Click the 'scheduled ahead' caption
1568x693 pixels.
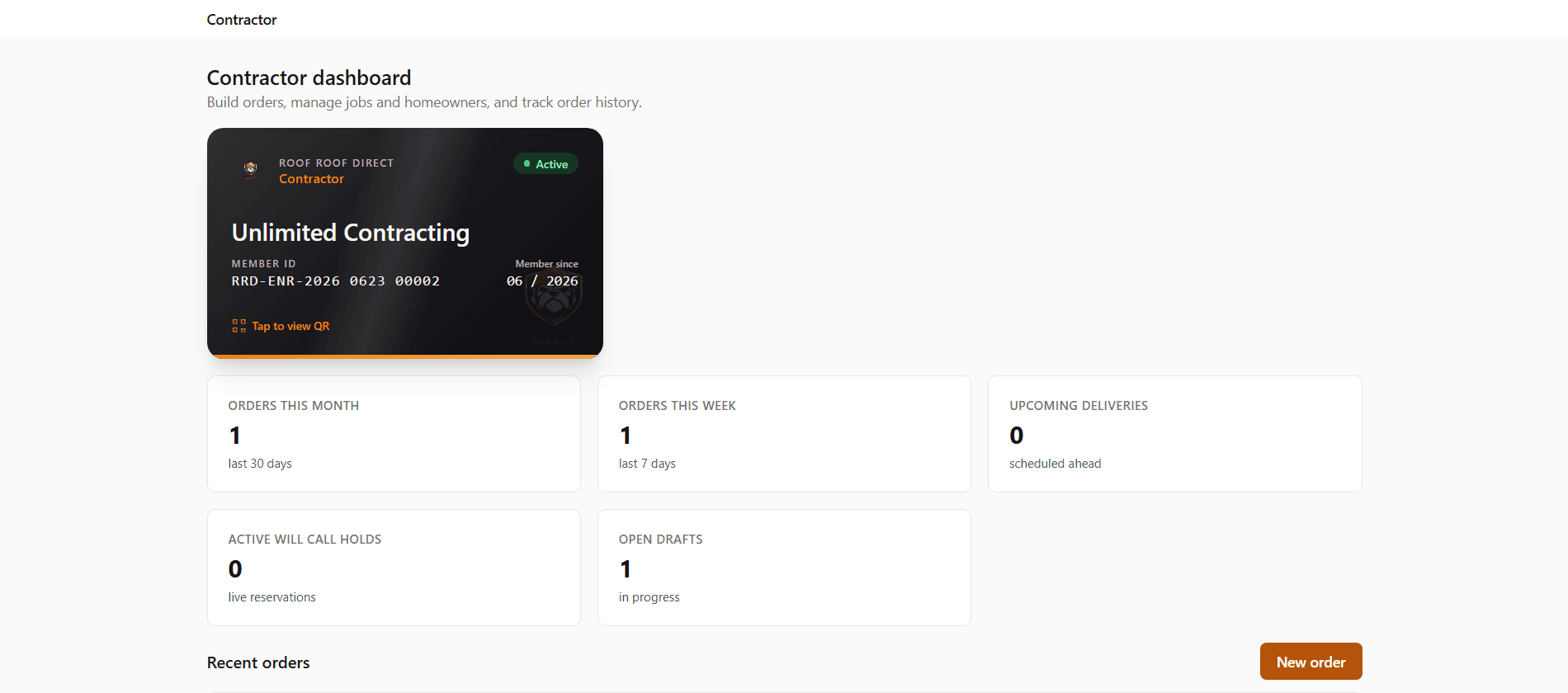point(1055,464)
